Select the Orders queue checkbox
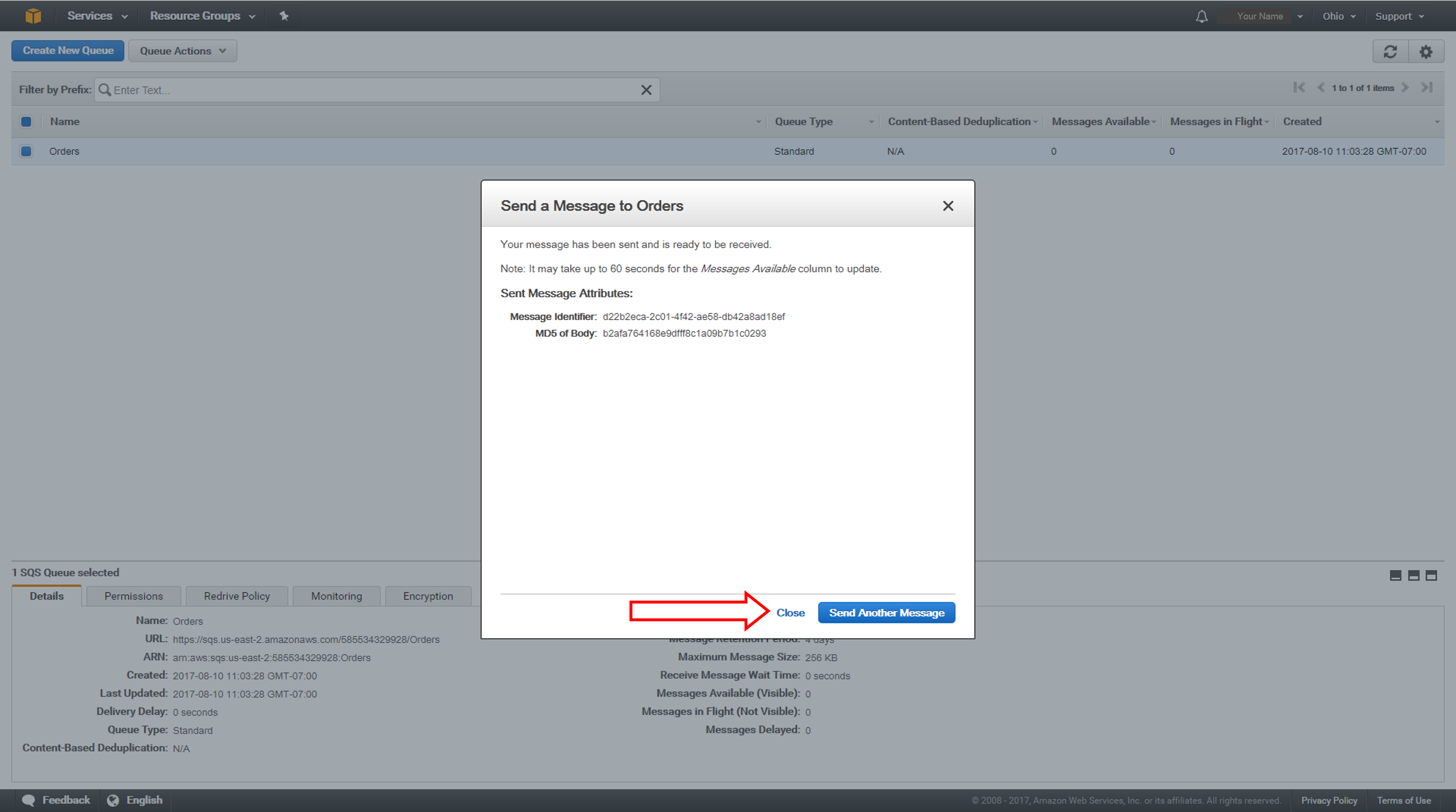This screenshot has width=1456, height=812. 26,151
